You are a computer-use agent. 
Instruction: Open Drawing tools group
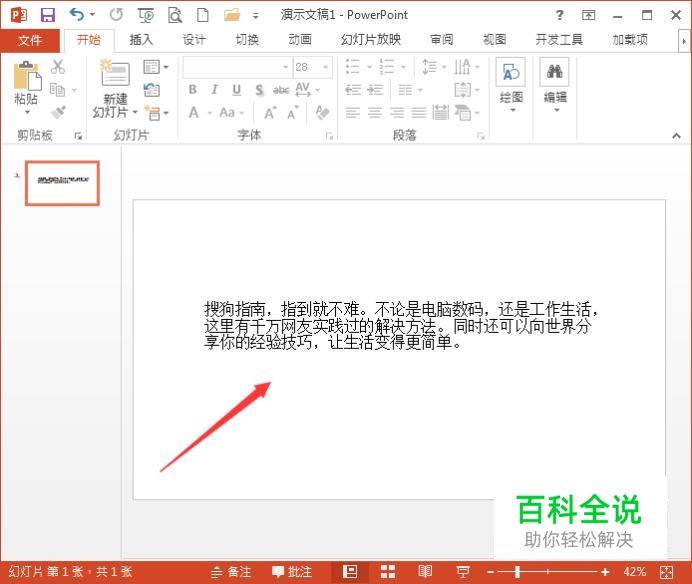coord(511,84)
